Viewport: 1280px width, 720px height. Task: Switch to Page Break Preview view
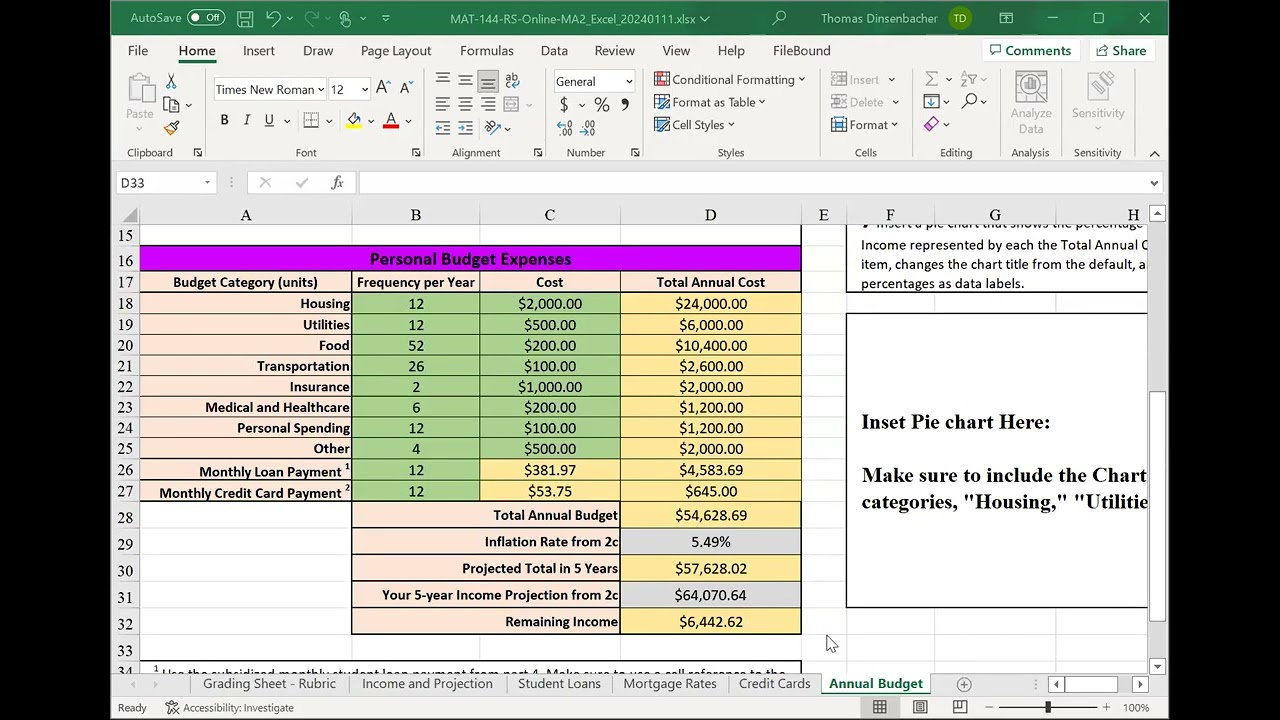[960, 707]
